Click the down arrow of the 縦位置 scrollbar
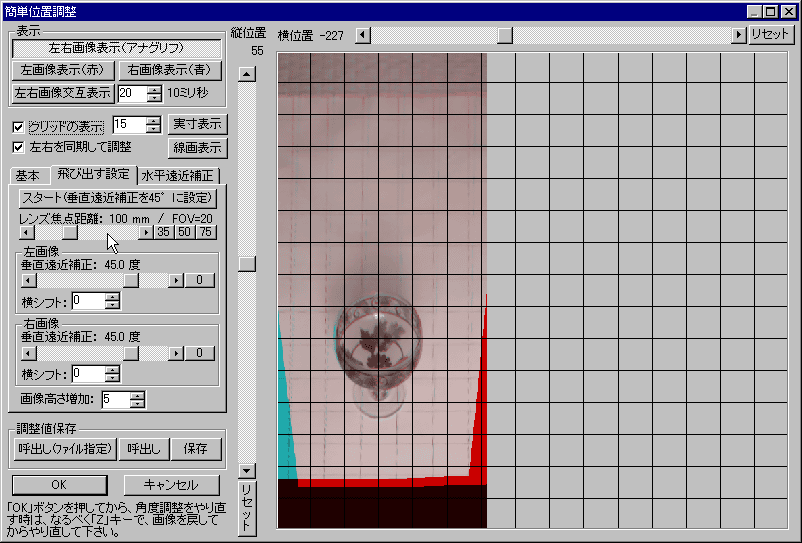The width and height of the screenshot is (802, 543). tap(248, 470)
